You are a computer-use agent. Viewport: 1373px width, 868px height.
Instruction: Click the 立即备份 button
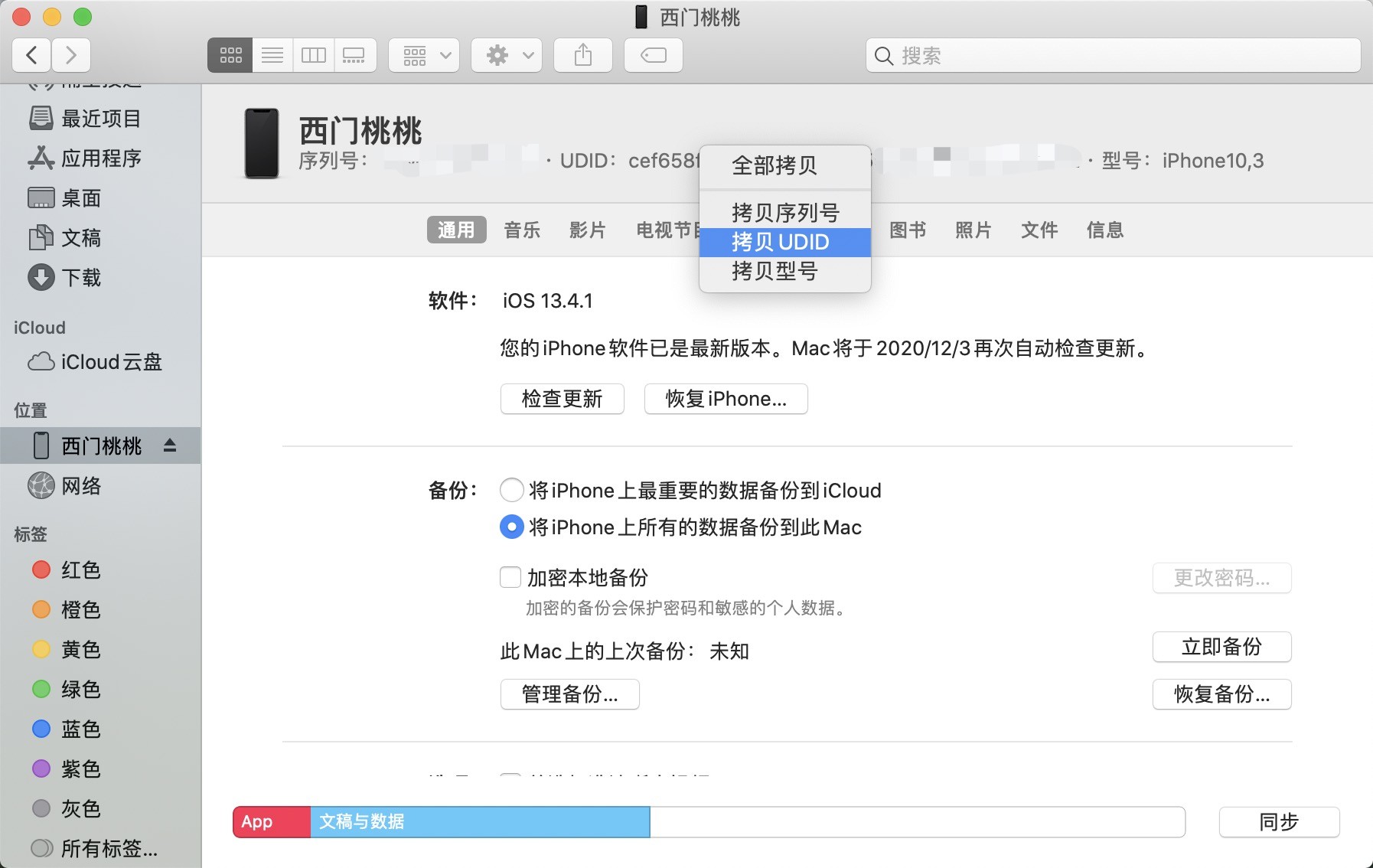point(1221,647)
